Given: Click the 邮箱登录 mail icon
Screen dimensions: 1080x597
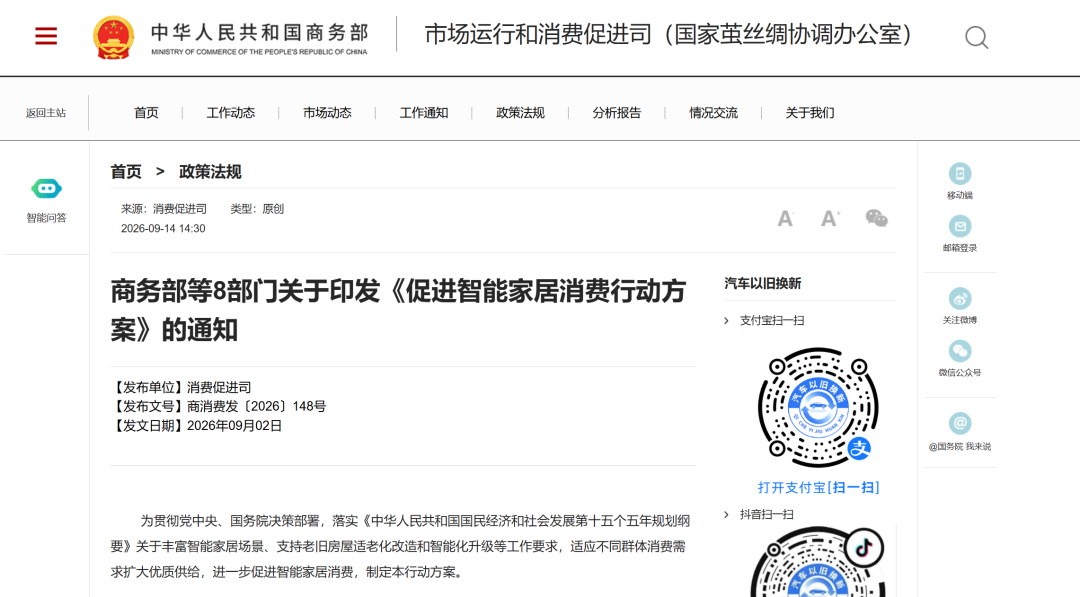Looking at the screenshot, I should [x=959, y=226].
